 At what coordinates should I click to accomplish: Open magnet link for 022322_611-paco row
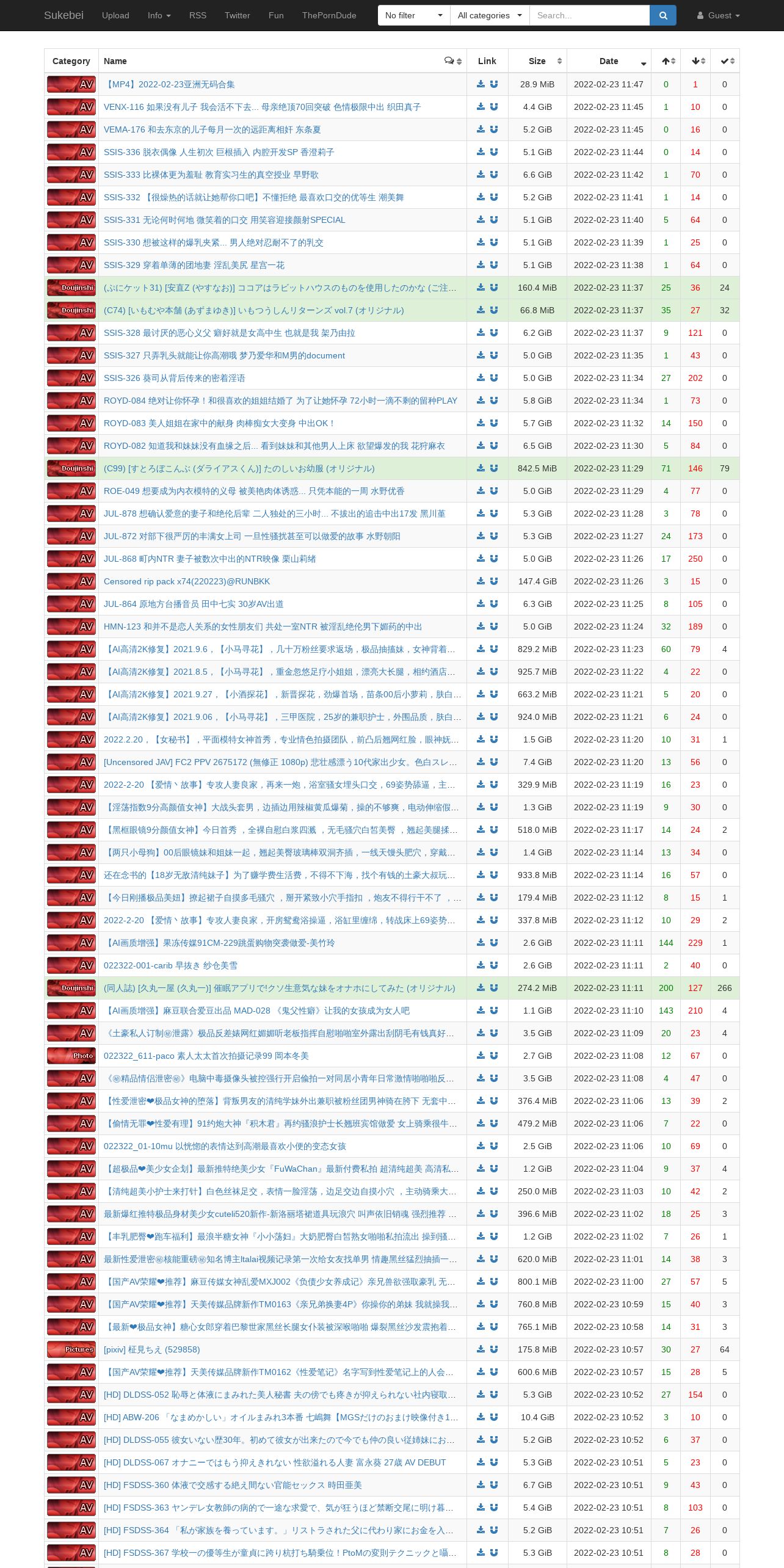click(494, 1056)
